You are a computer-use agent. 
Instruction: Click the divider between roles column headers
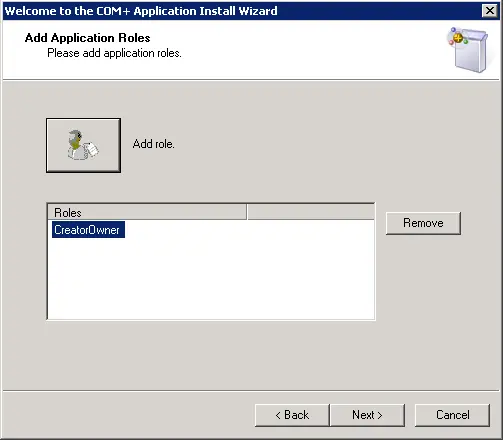click(247, 212)
